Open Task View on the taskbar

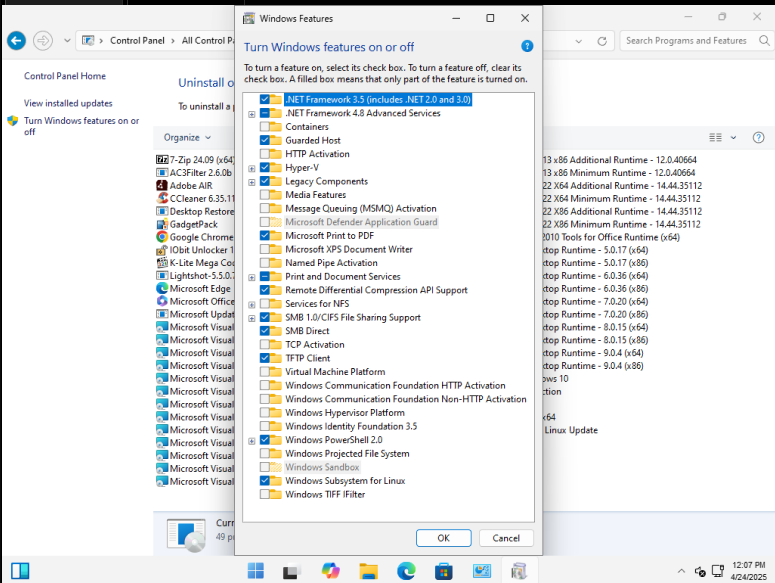coord(293,571)
